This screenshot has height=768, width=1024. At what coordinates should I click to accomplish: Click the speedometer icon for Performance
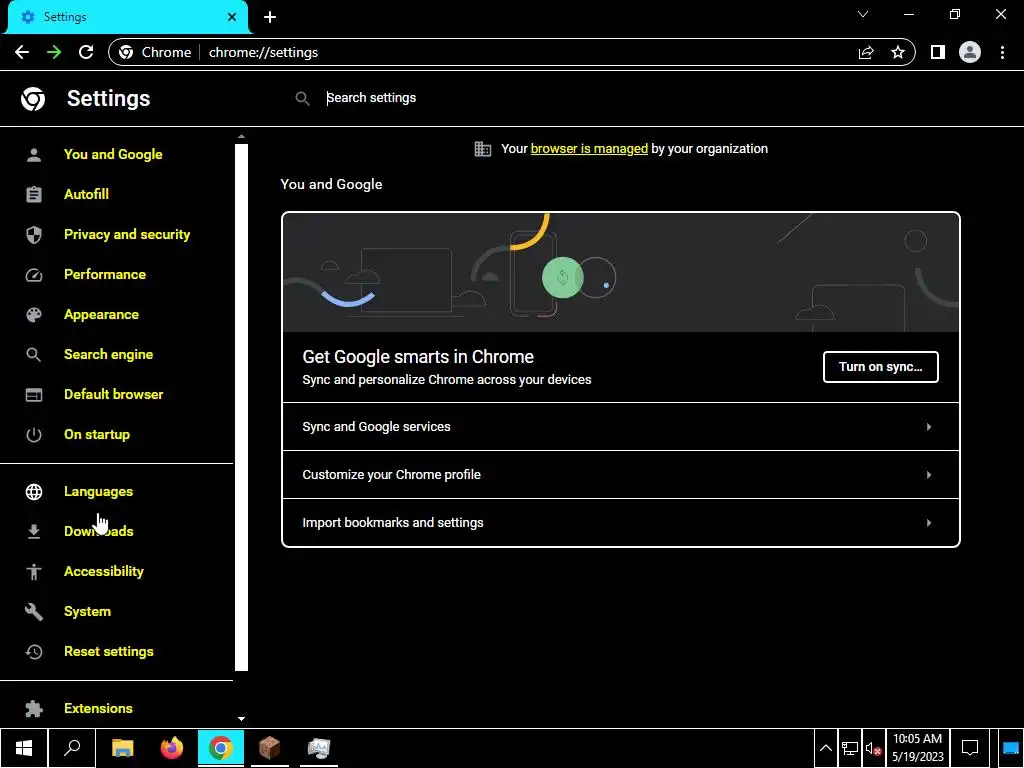[34, 275]
